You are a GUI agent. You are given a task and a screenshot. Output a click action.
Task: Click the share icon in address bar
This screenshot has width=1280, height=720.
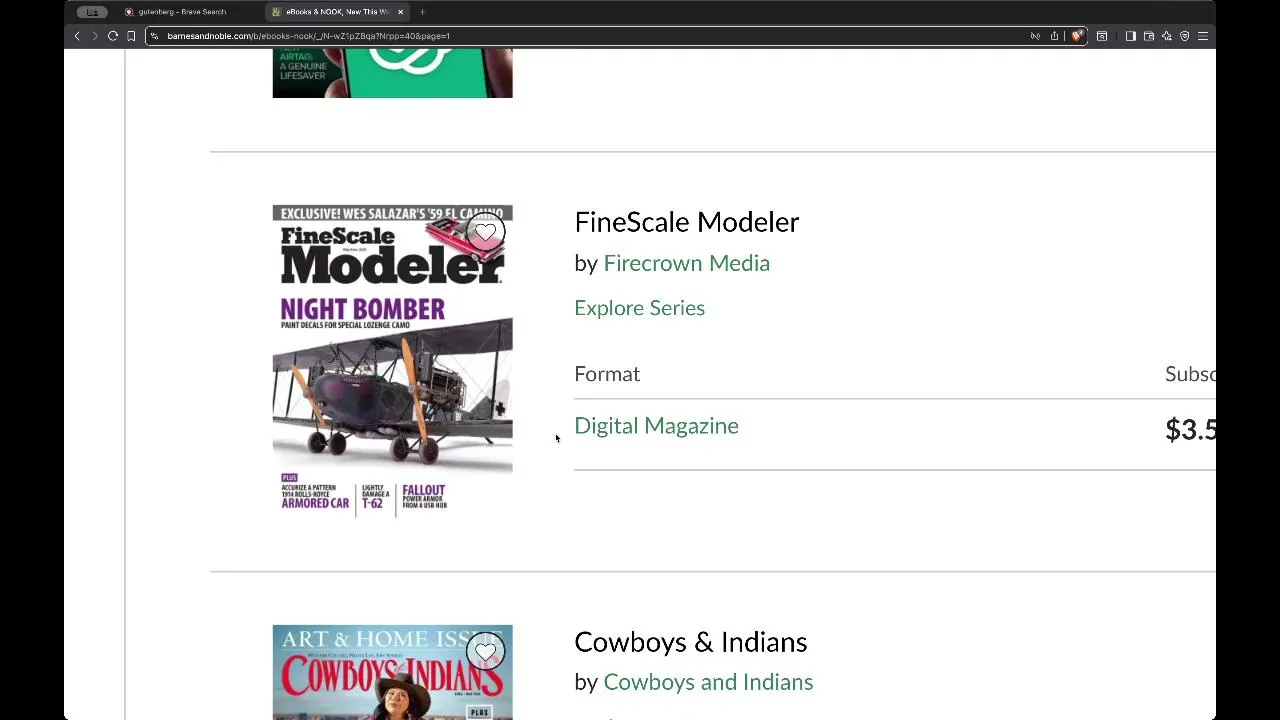(1054, 36)
